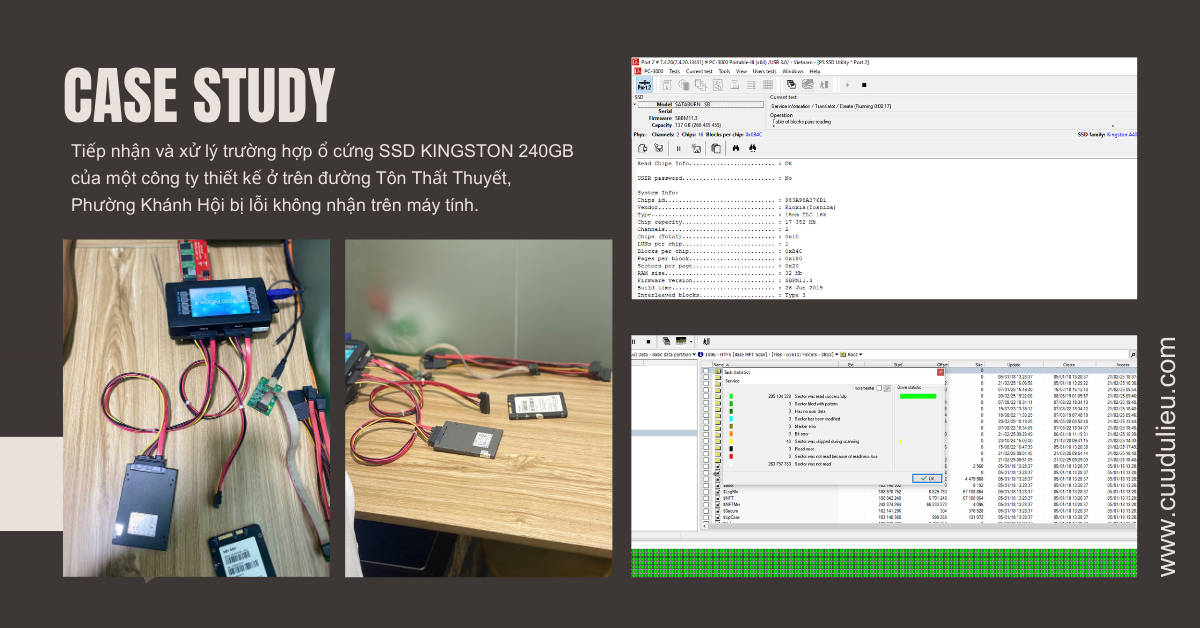Open the Windows menu in SSD Utility window
This screenshot has width=1200, height=628.
coord(793,71)
